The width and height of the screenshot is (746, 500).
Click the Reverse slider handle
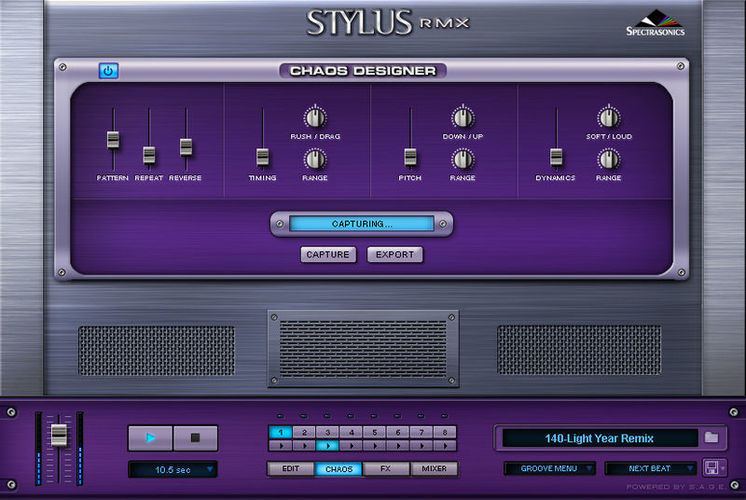[186, 147]
